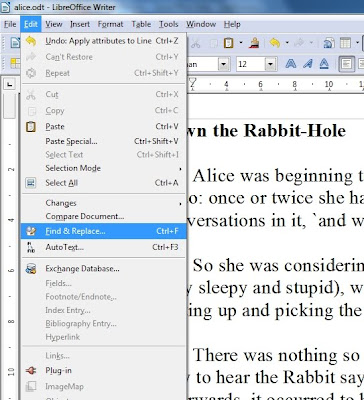Toggle Underline with the underlined A icon
This screenshot has width=364, height=400.
pos(324,63)
